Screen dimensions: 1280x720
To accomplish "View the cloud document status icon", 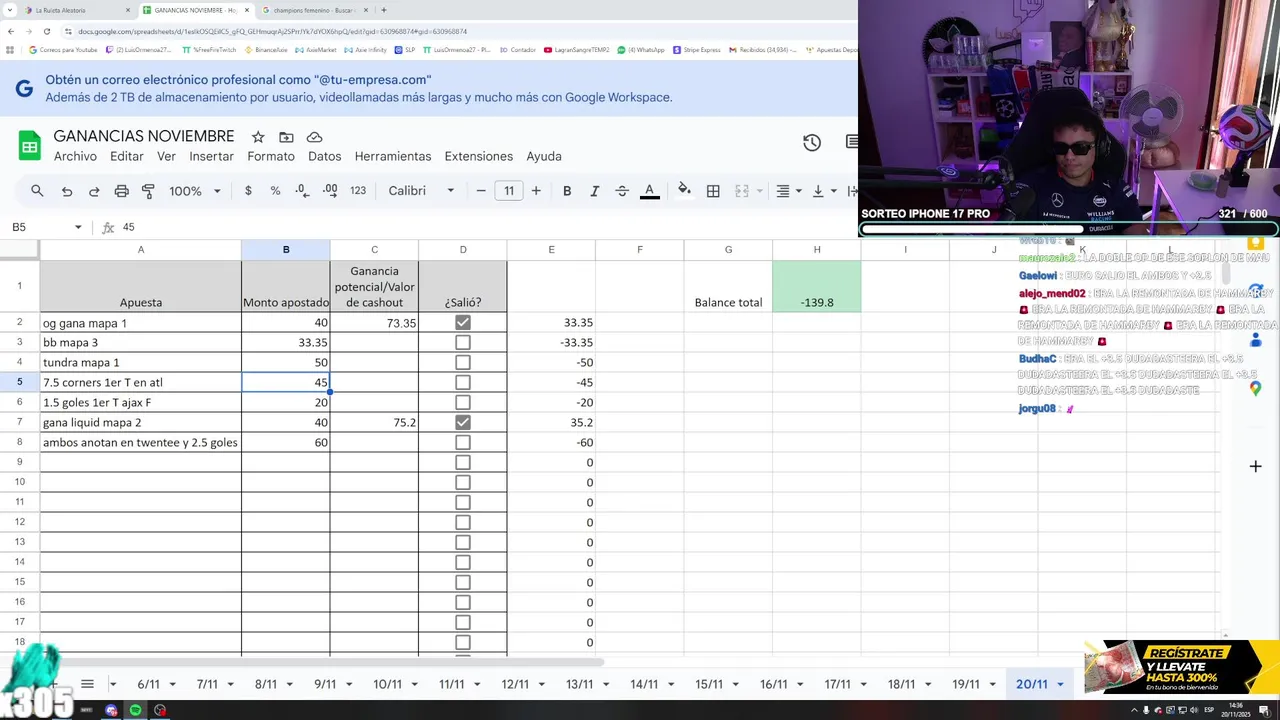I will (314, 137).
